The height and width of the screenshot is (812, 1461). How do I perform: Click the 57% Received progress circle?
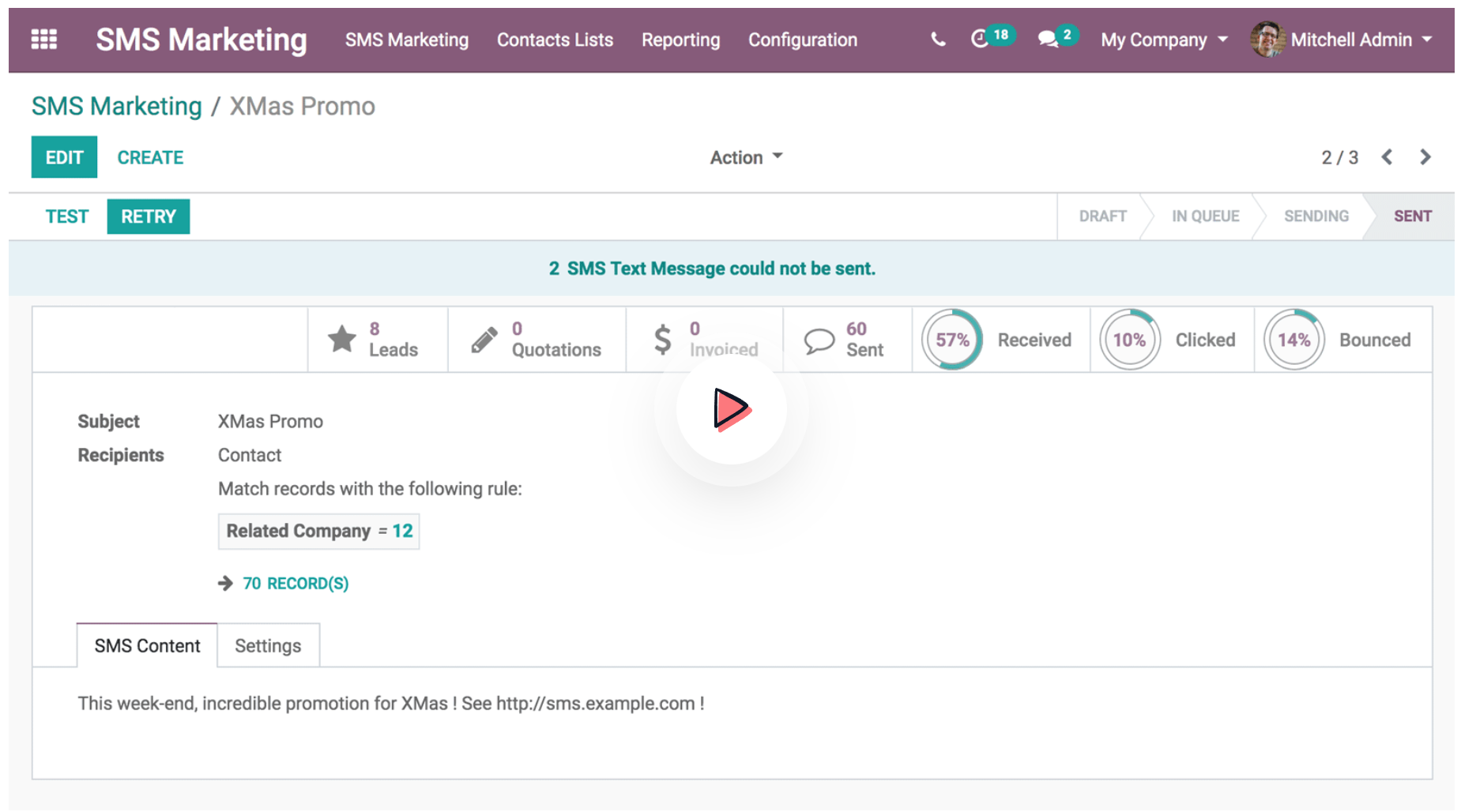pyautogui.click(x=952, y=340)
